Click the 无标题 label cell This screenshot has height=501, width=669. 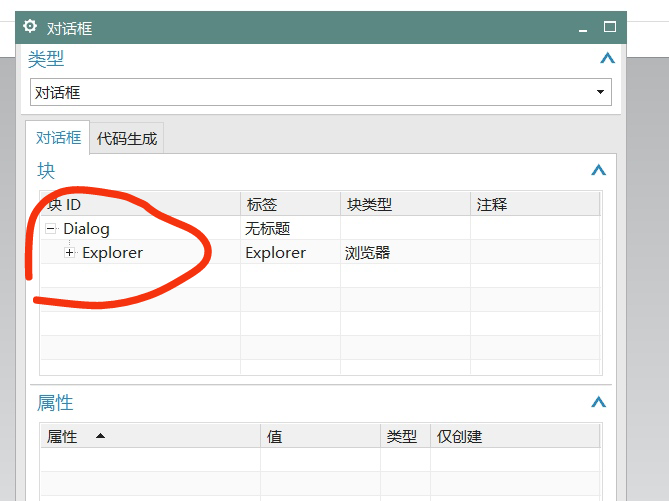[267, 229]
